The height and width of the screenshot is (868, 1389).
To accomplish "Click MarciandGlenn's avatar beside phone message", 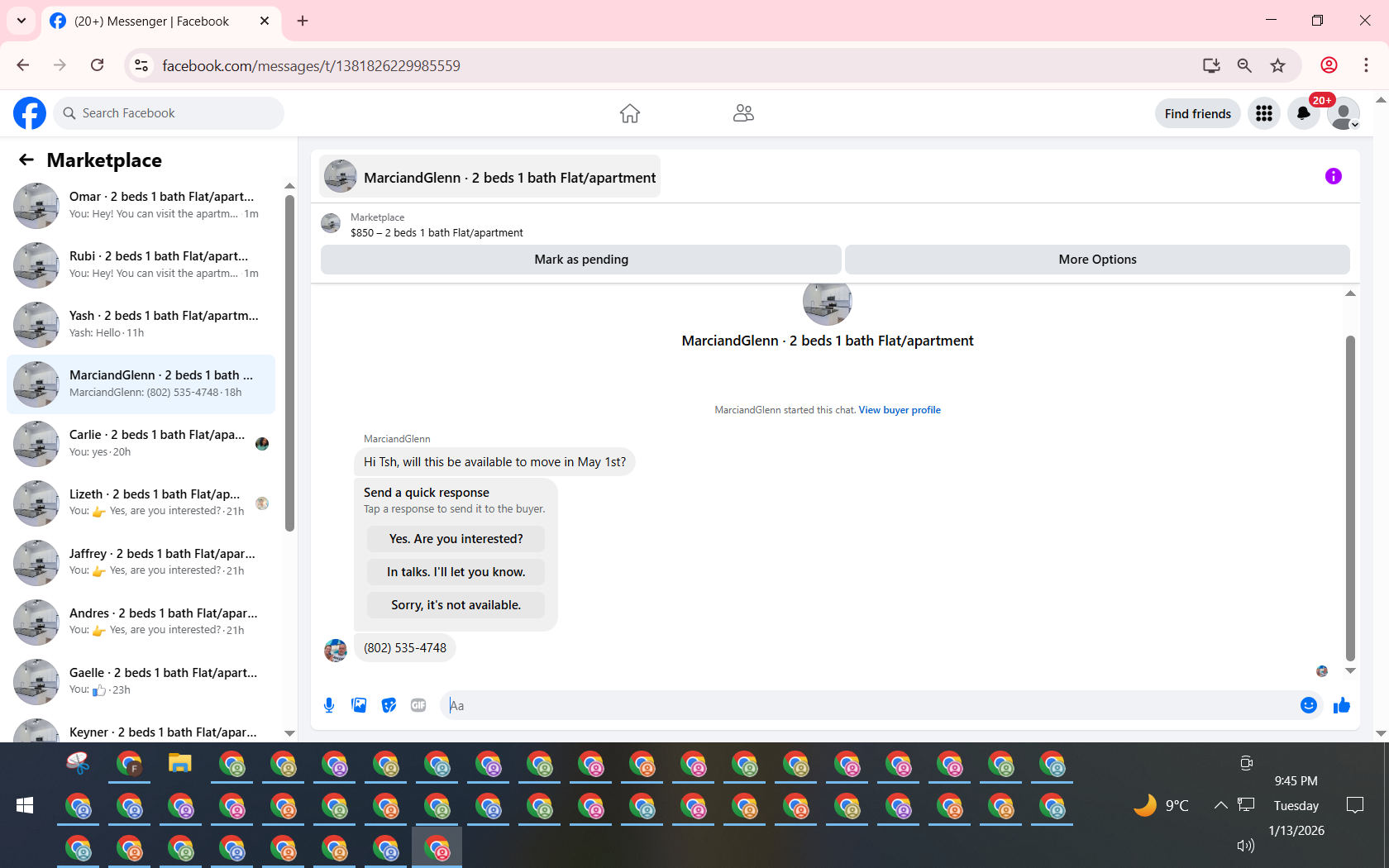I will (336, 650).
